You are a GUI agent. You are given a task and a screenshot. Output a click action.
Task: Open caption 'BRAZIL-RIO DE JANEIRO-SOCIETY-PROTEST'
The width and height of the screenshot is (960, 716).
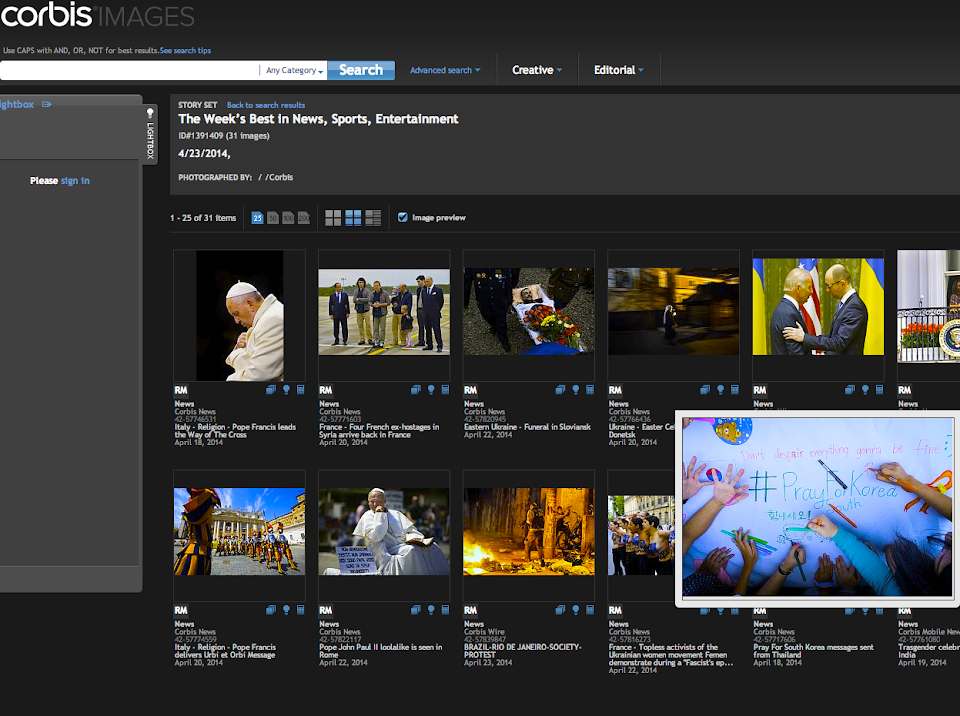[523, 651]
